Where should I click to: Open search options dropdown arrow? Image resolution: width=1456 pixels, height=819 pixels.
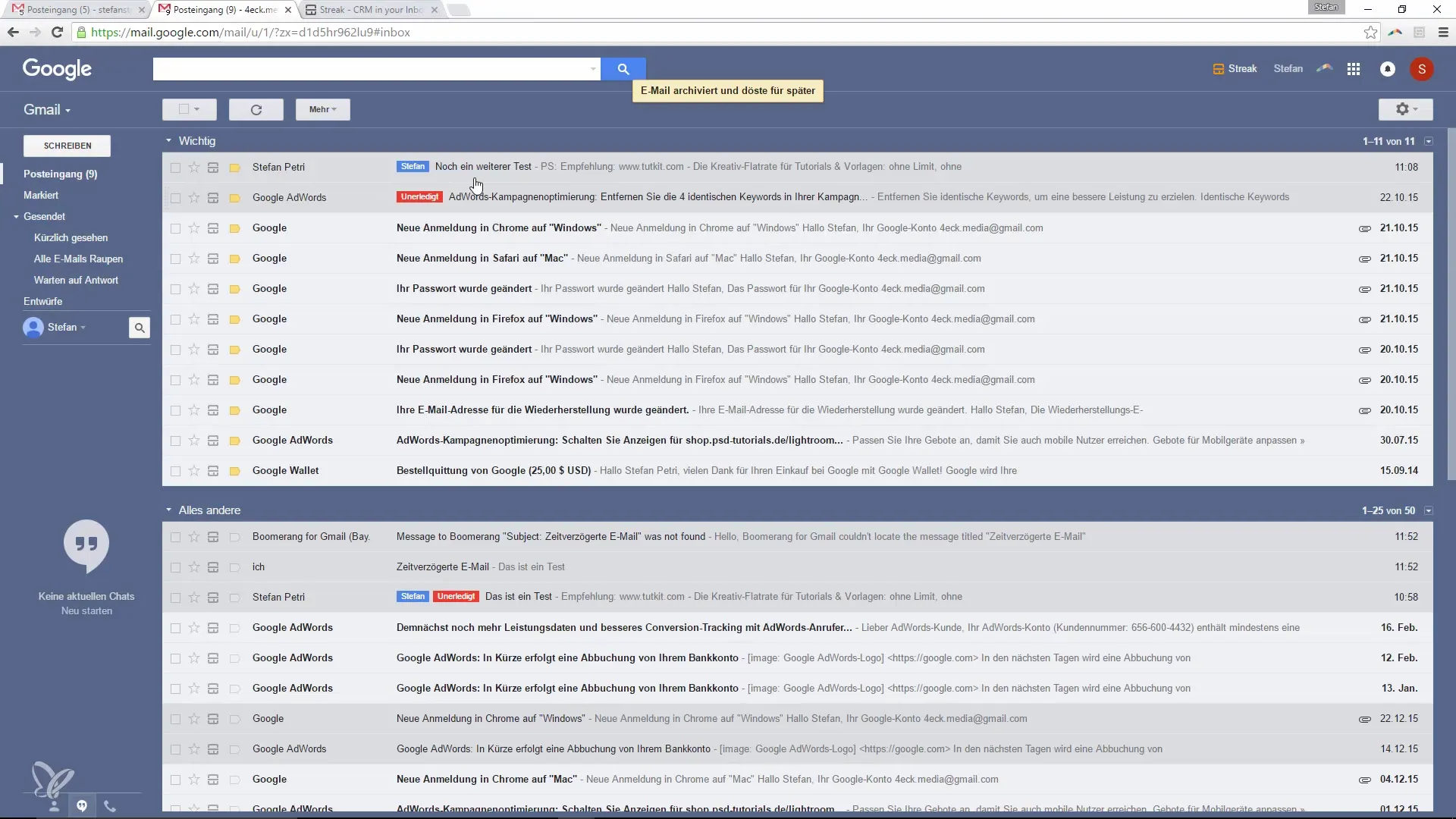point(593,69)
